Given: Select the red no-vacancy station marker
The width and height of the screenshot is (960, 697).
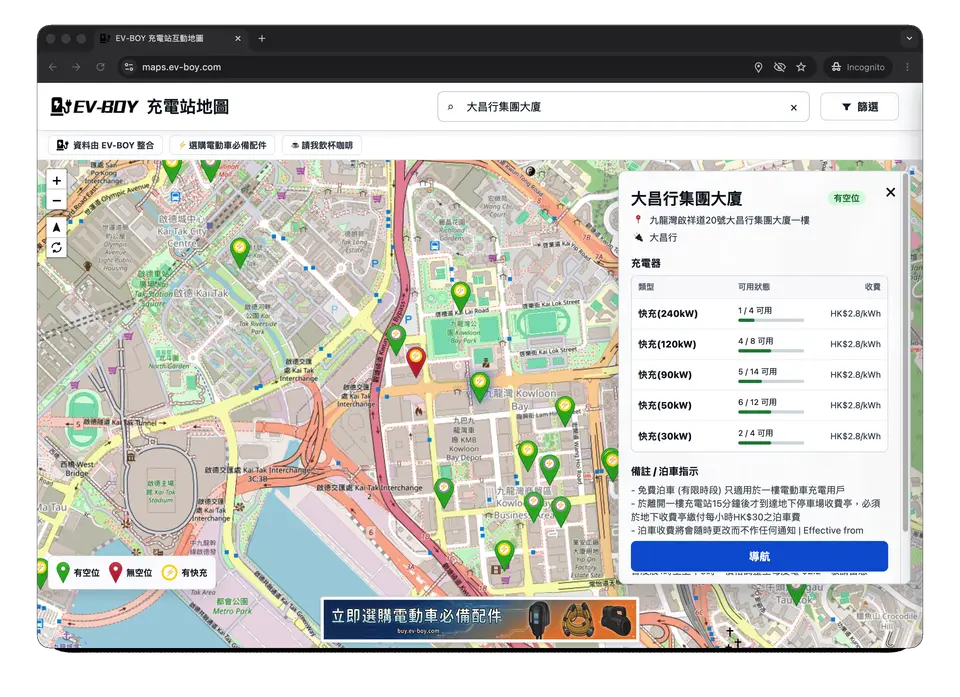Looking at the screenshot, I should pyautogui.click(x=416, y=361).
